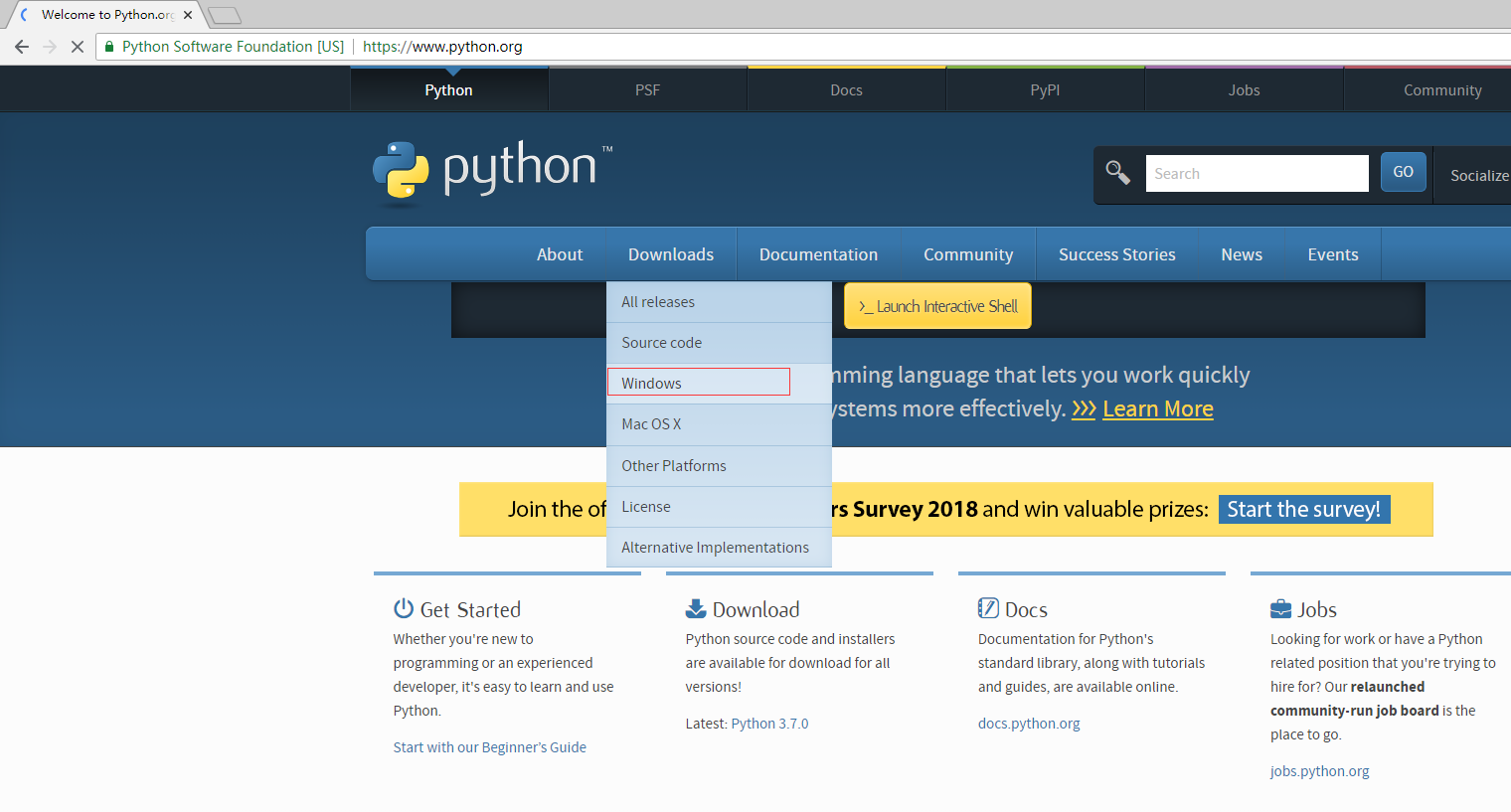
Task: Click the Get Started heading
Action: click(470, 609)
